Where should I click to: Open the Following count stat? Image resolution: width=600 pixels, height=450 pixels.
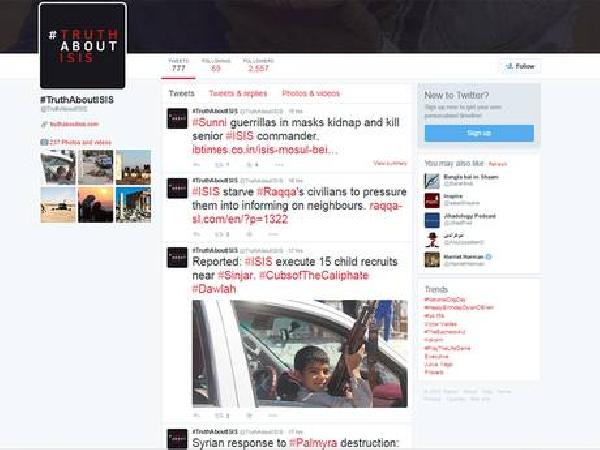(216, 65)
